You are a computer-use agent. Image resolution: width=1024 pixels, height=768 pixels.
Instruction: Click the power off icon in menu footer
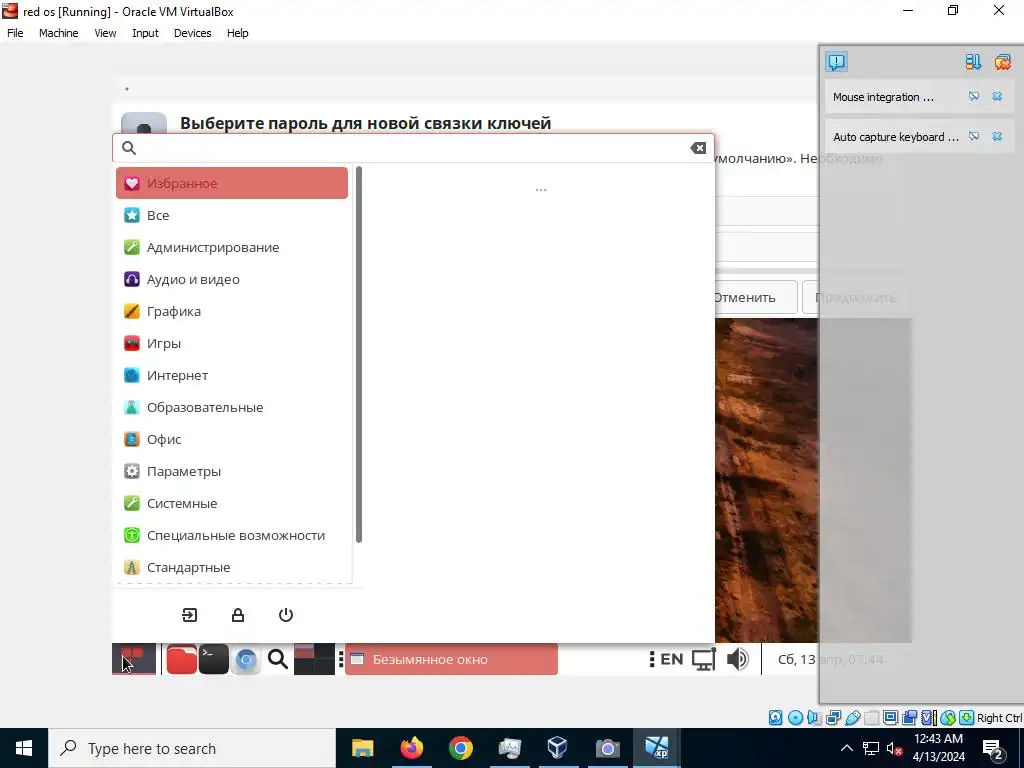pyautogui.click(x=286, y=615)
